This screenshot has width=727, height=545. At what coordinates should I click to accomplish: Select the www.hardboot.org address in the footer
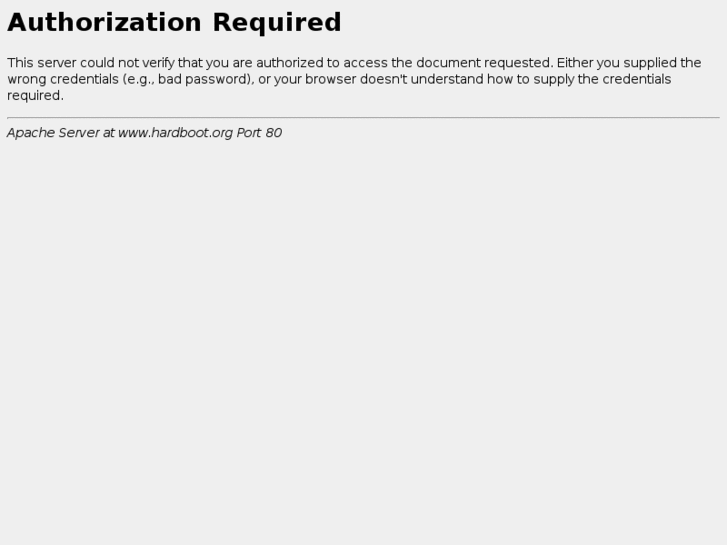(x=175, y=133)
